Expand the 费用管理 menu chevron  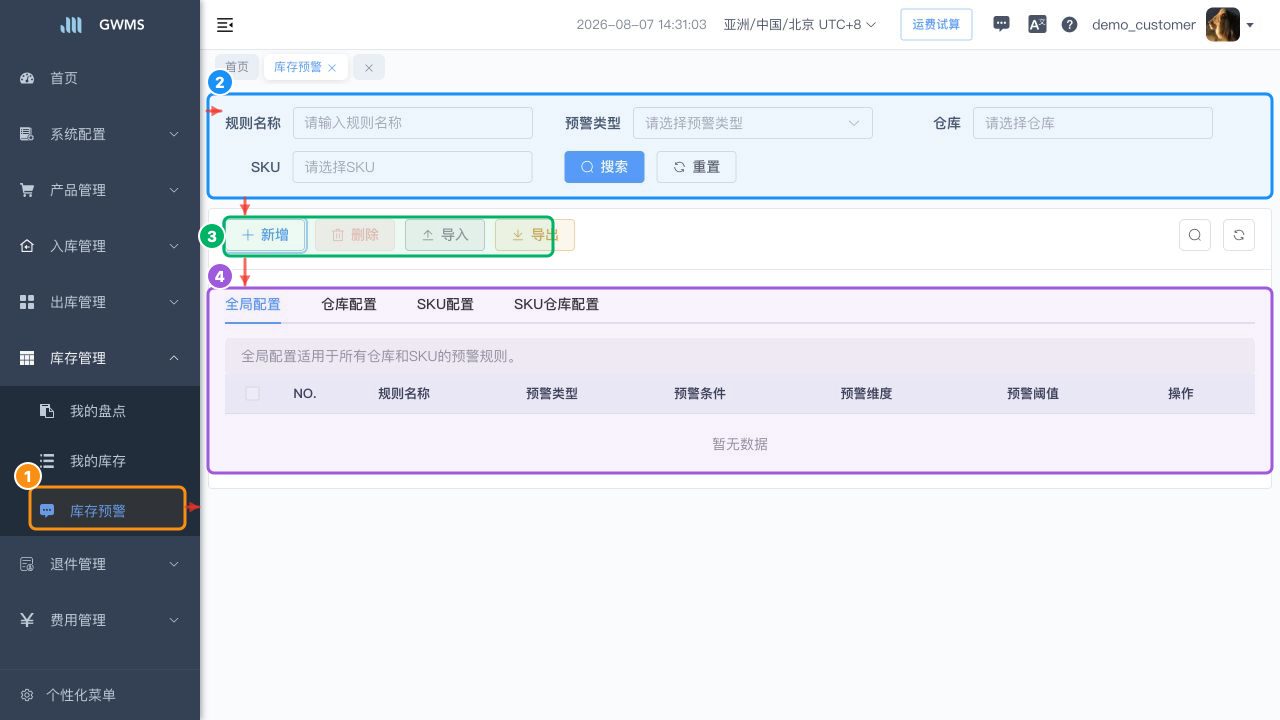174,620
